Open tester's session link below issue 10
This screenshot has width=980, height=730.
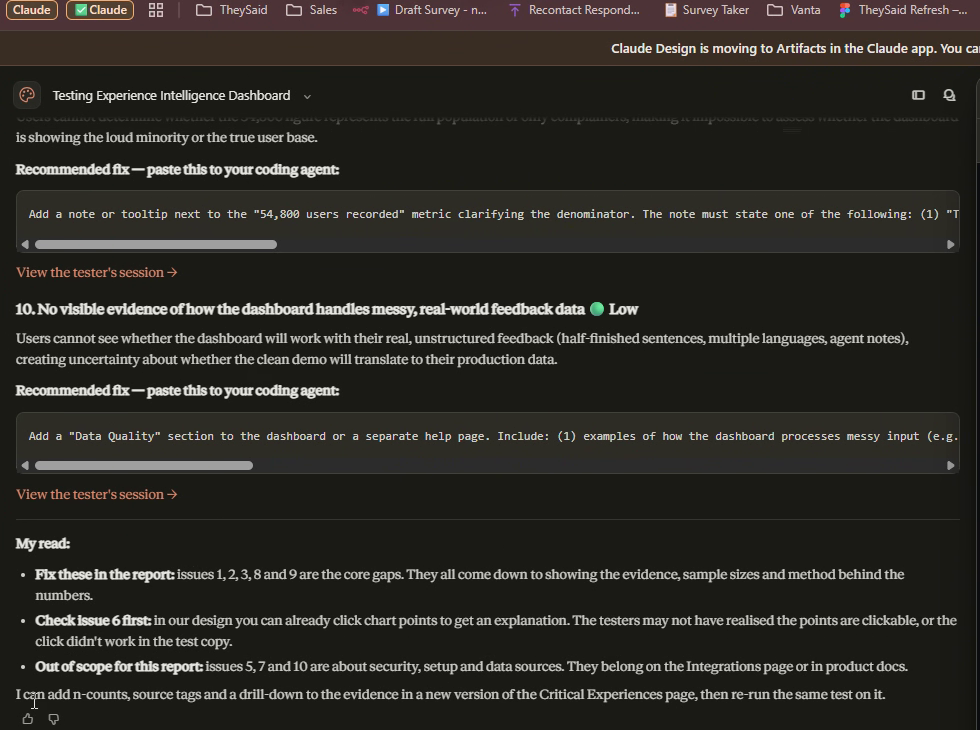[x=97, y=494]
